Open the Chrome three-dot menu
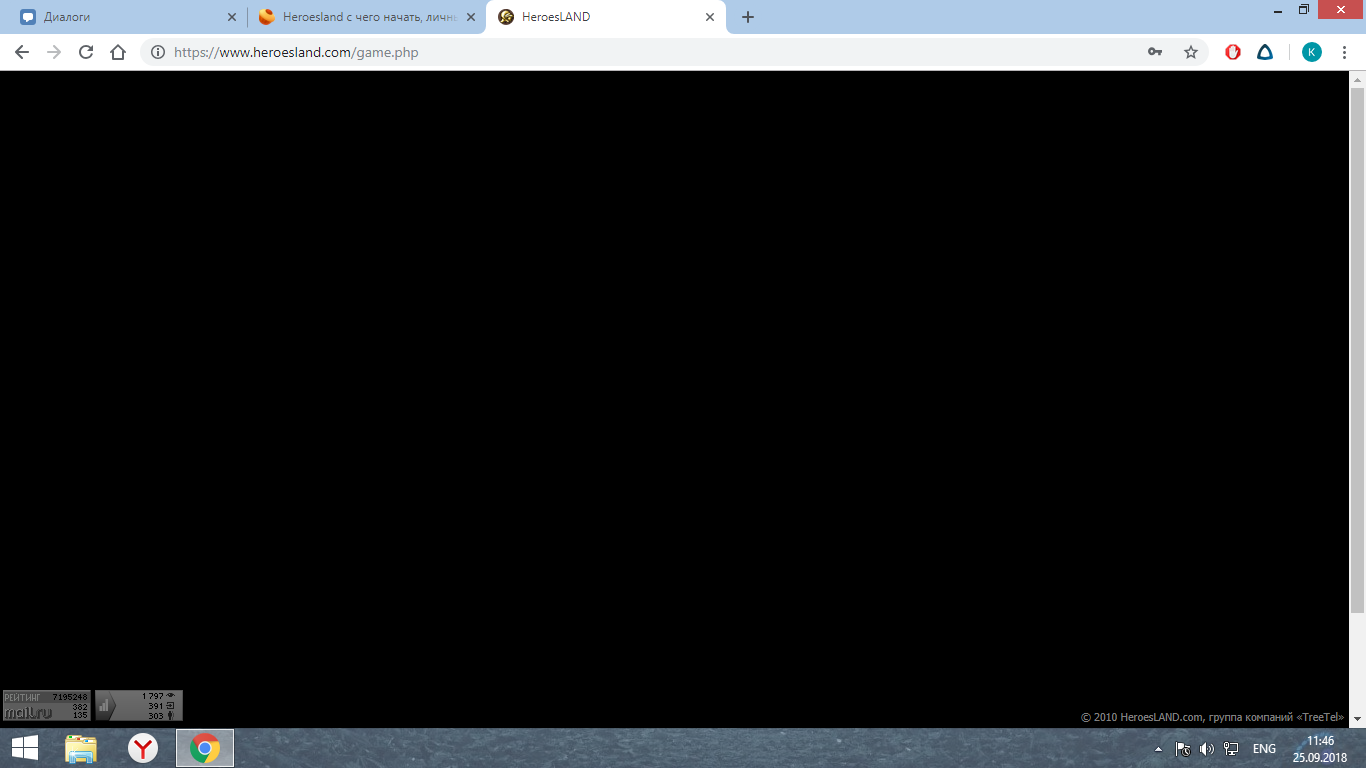 click(x=1344, y=52)
